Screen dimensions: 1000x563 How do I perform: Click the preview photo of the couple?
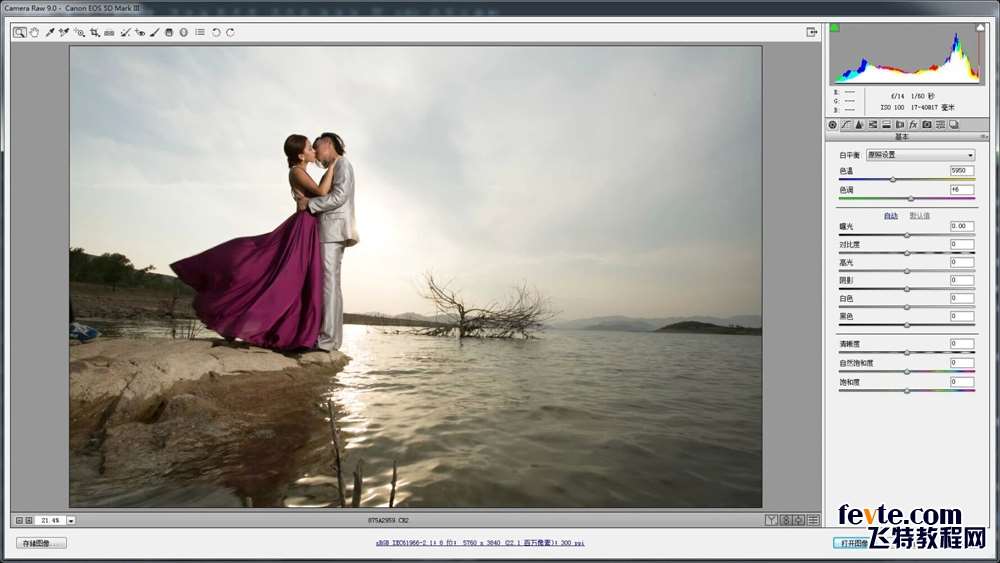pyautogui.click(x=415, y=277)
